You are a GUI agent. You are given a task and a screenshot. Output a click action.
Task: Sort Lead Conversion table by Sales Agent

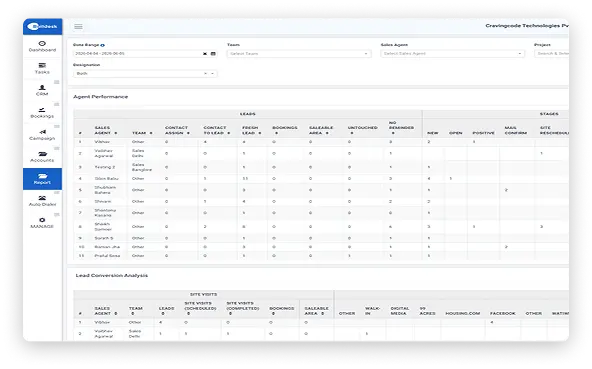click(x=116, y=314)
